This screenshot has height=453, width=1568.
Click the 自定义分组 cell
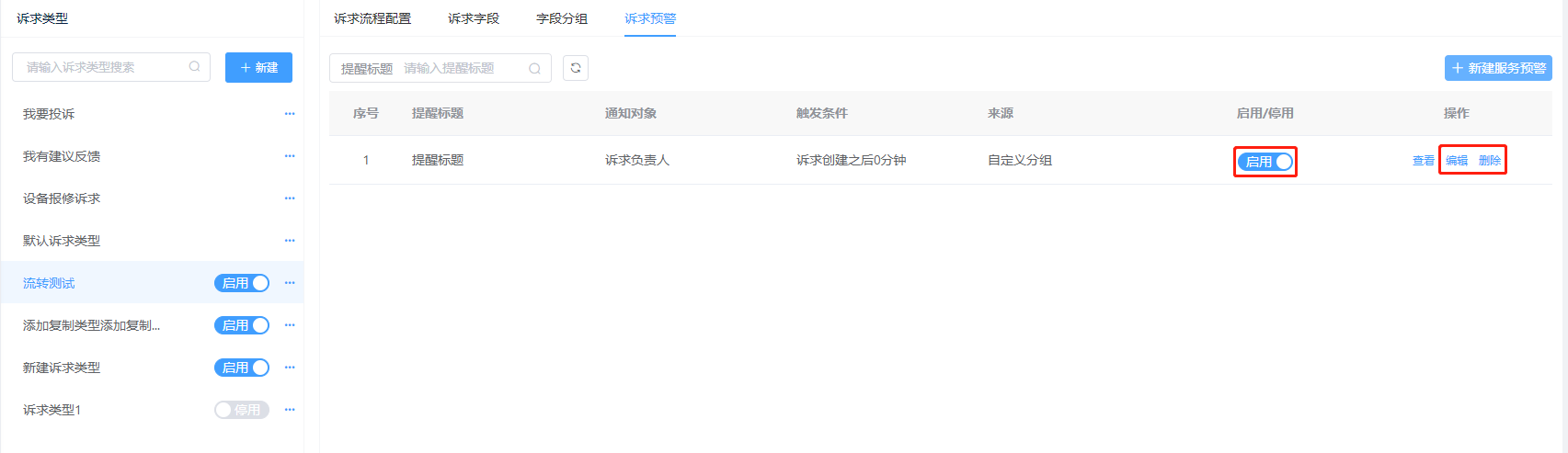coord(1020,160)
